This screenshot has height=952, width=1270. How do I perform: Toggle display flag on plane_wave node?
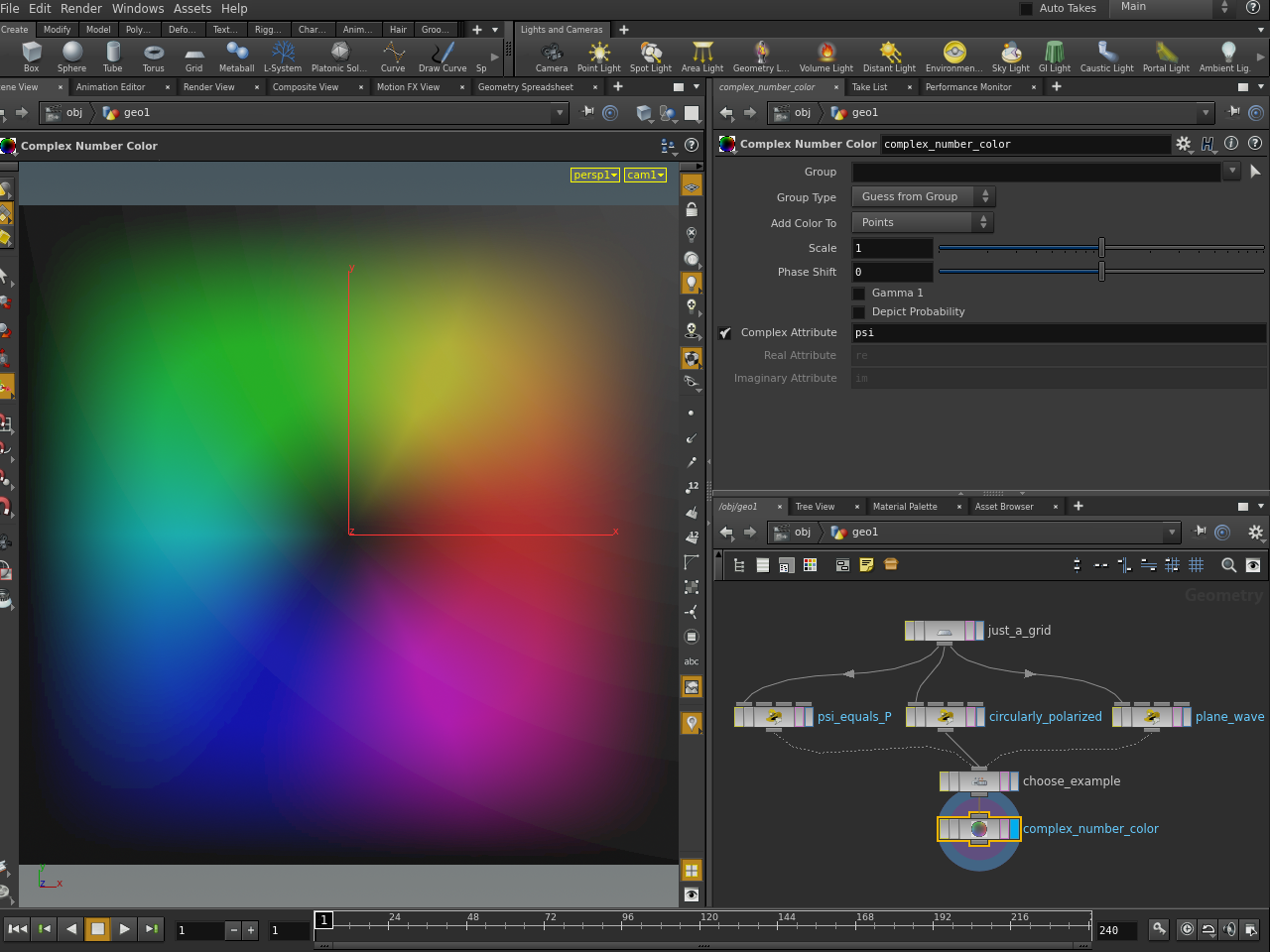(x=1186, y=716)
